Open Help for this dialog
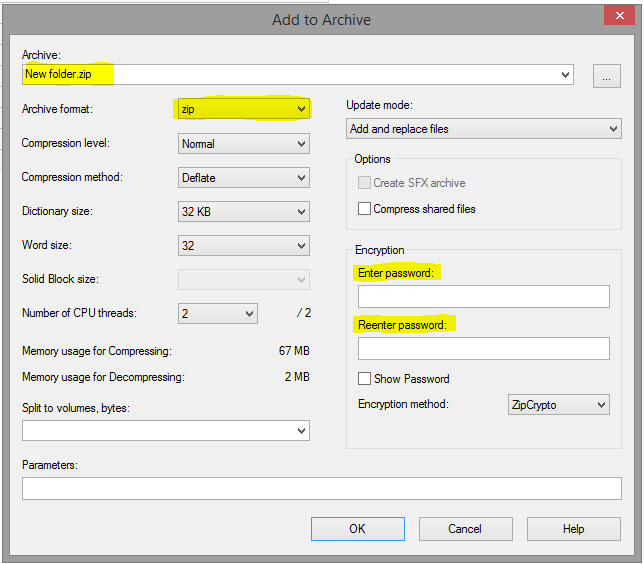This screenshot has width=644, height=564. tap(573, 529)
